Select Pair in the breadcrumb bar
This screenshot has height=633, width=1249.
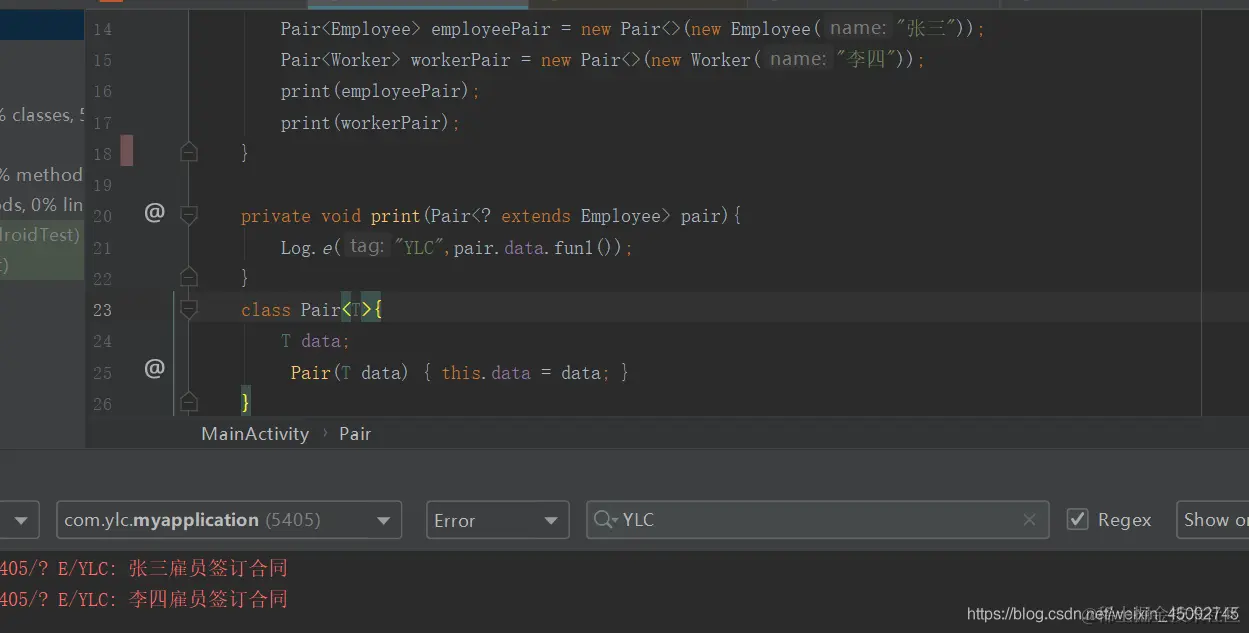[x=355, y=434]
